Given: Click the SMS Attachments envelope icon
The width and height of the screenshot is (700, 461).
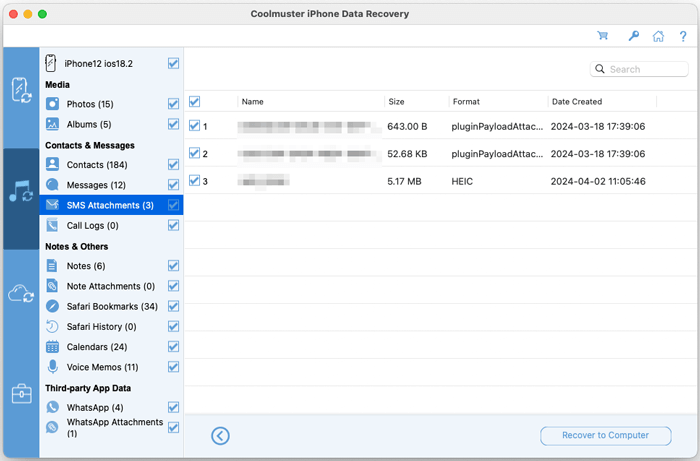Looking at the screenshot, I should tap(52, 205).
